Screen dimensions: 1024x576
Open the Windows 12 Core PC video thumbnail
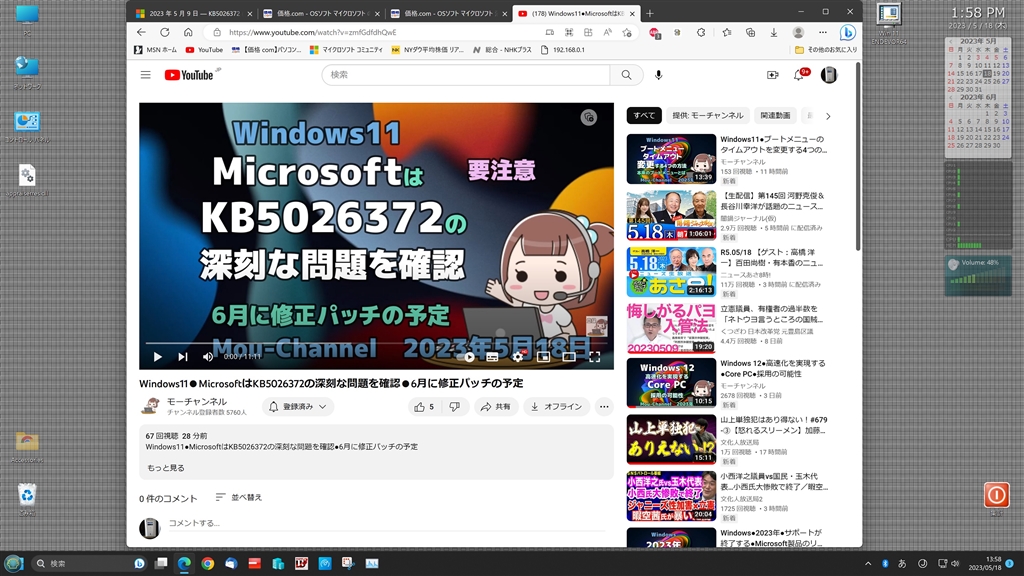tap(671, 383)
